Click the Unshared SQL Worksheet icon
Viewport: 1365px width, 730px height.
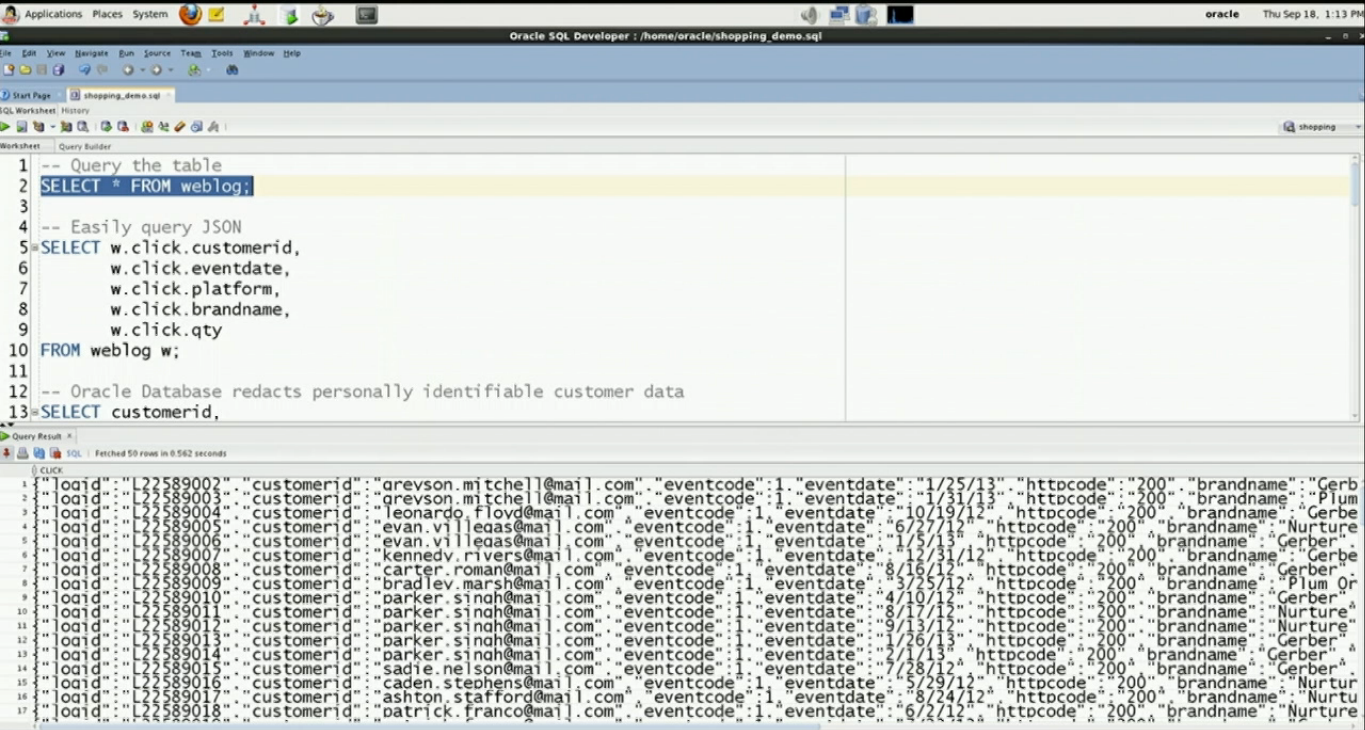tap(147, 126)
